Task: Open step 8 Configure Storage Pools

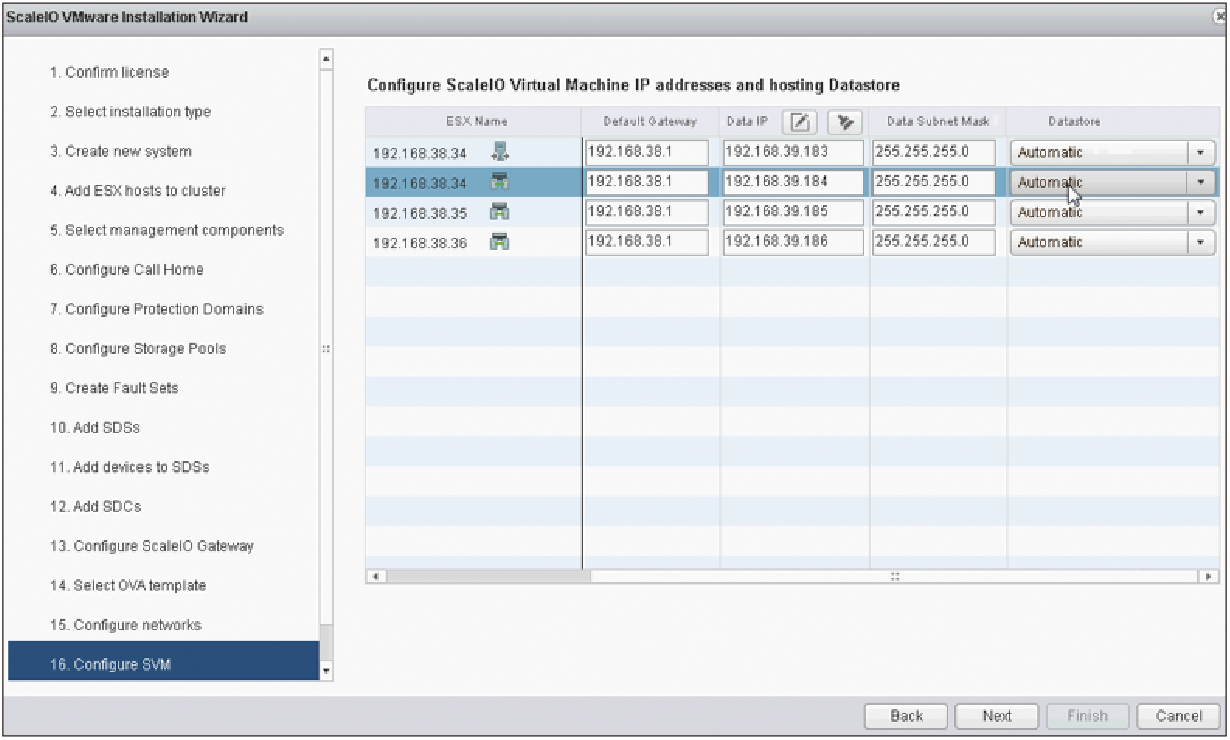Action: 137,349
